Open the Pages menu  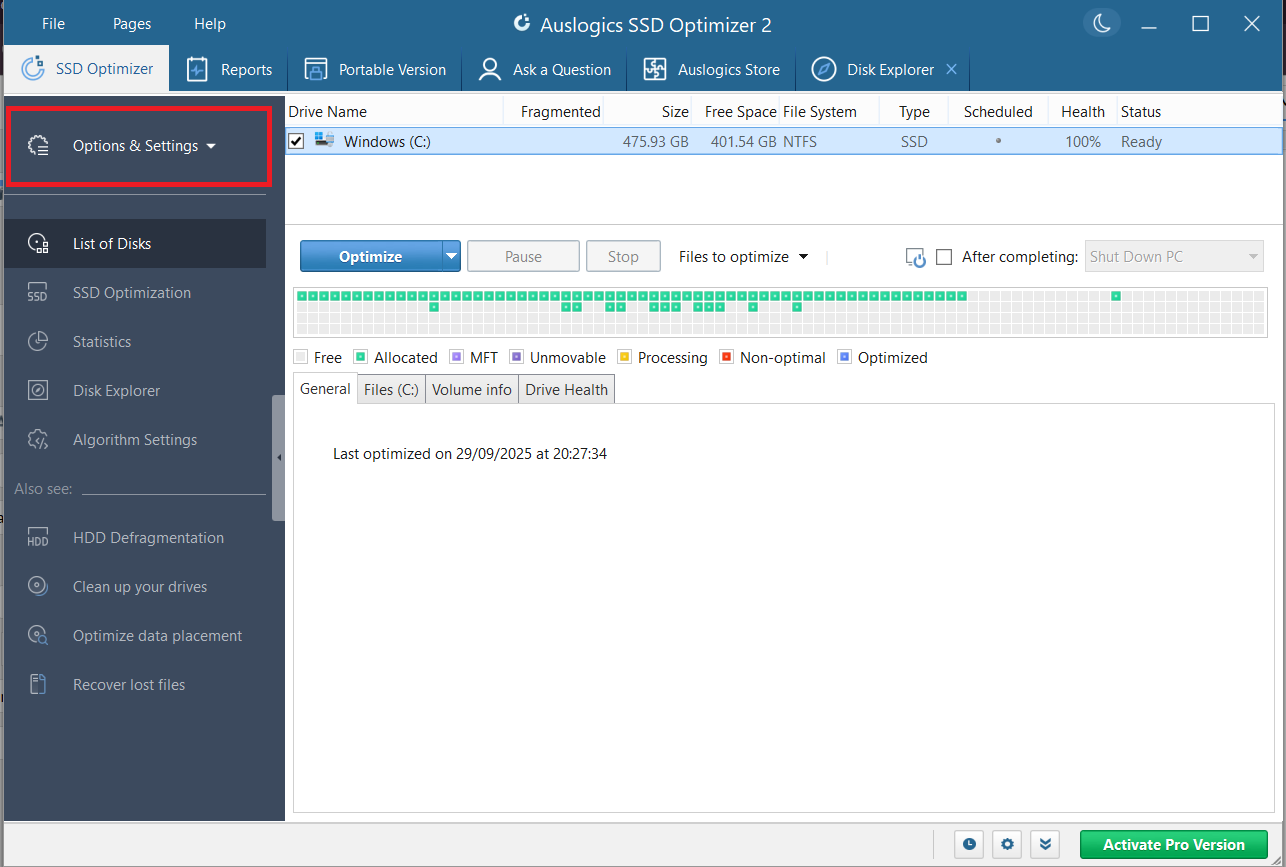pyautogui.click(x=131, y=23)
